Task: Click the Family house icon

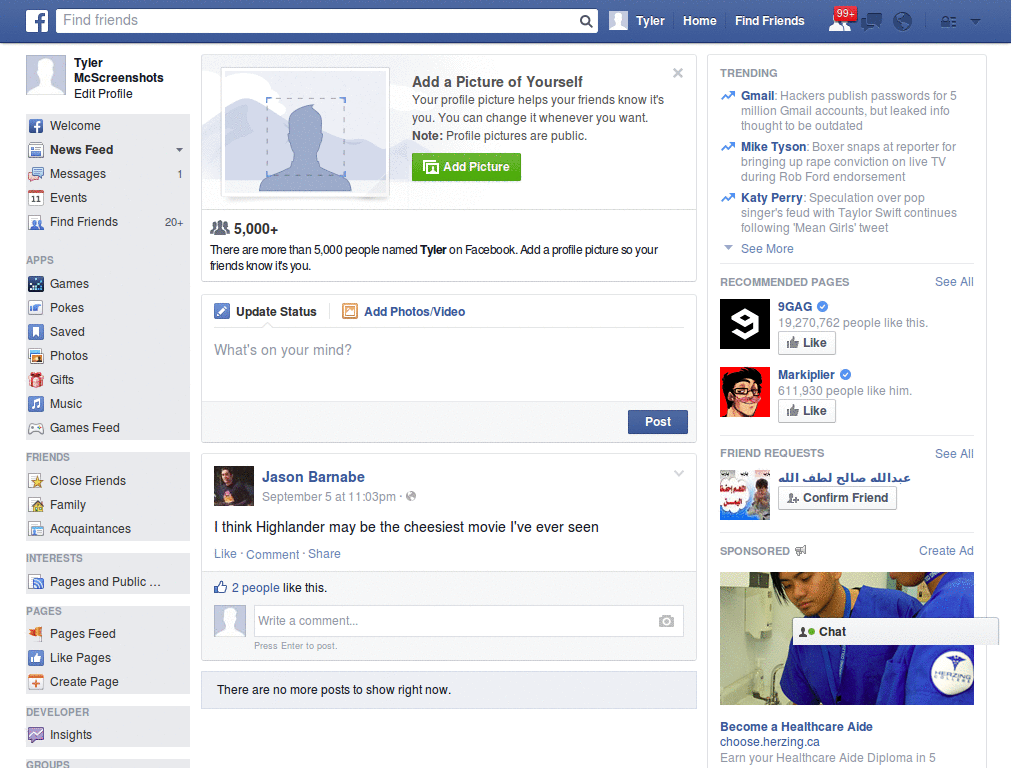Action: 36,505
